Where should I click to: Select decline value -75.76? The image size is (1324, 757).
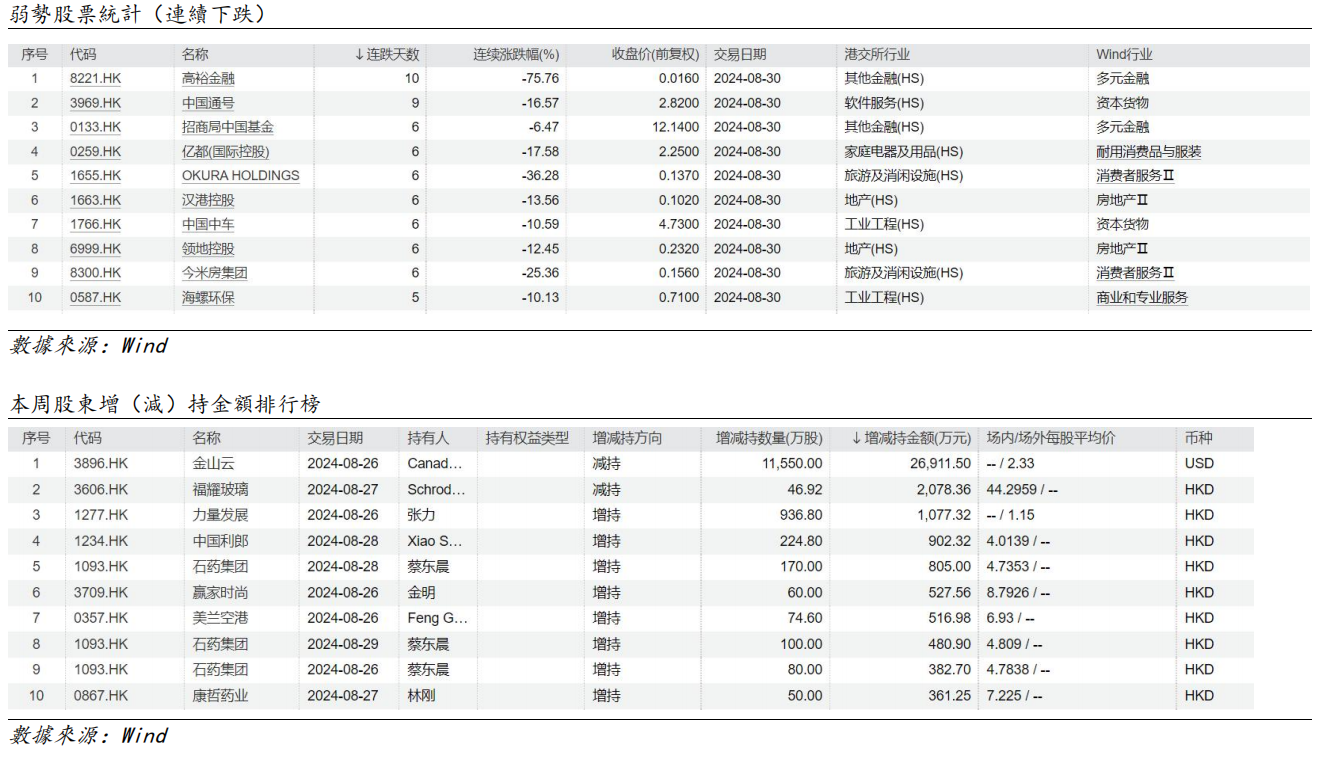[x=540, y=78]
